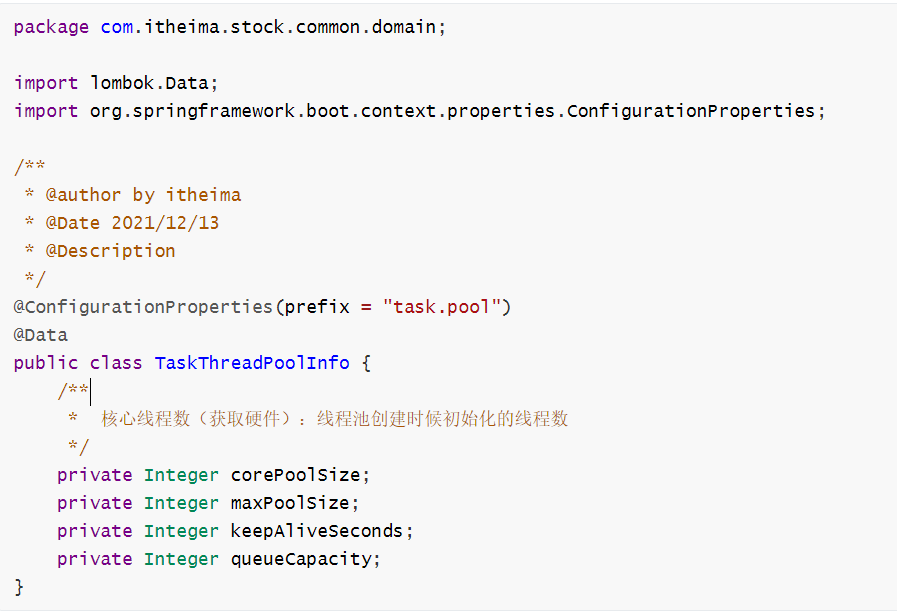Screen dimensions: 897x616
Task: Click the @Date 2021/12/13 comment line
Action: coord(132,223)
